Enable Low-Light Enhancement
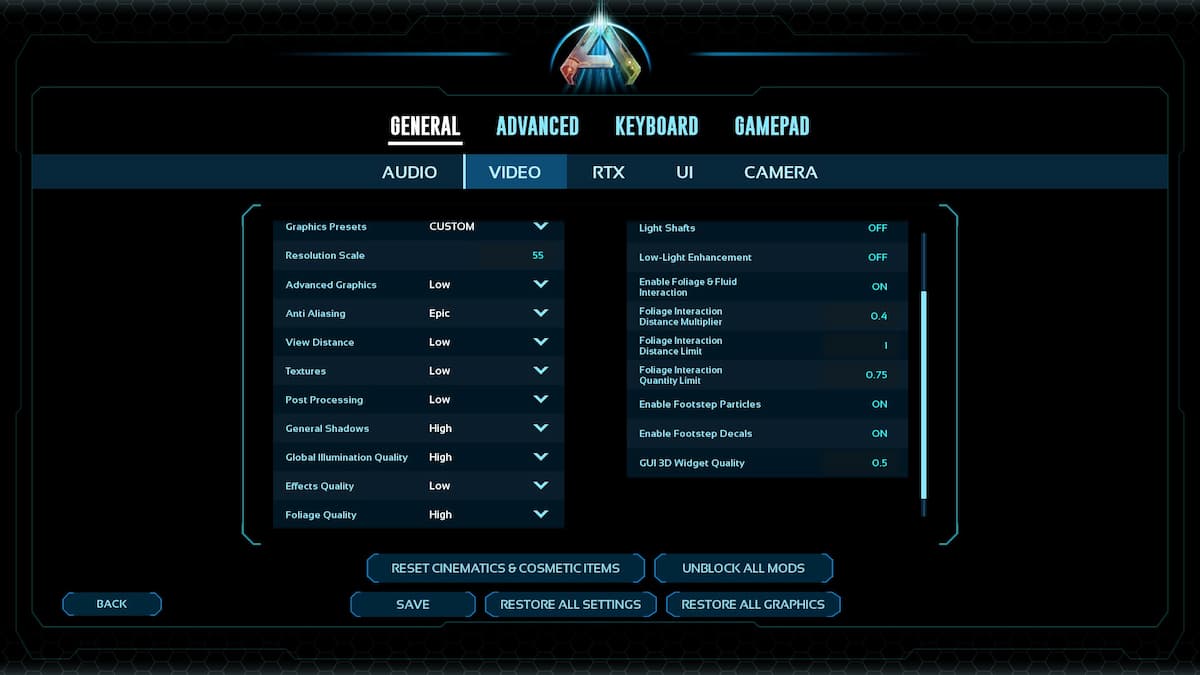 877,257
